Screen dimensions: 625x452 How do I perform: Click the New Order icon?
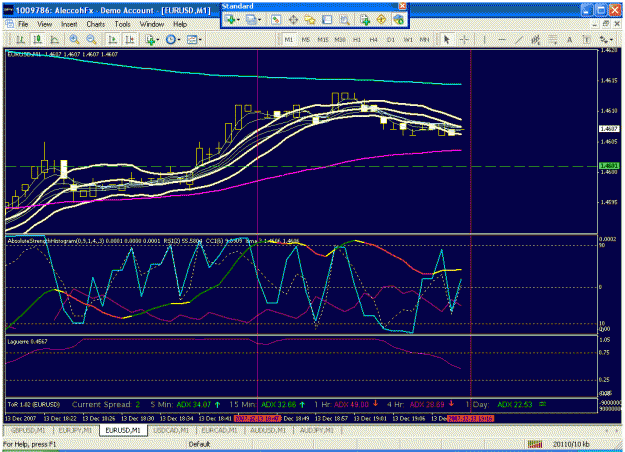click(x=364, y=20)
